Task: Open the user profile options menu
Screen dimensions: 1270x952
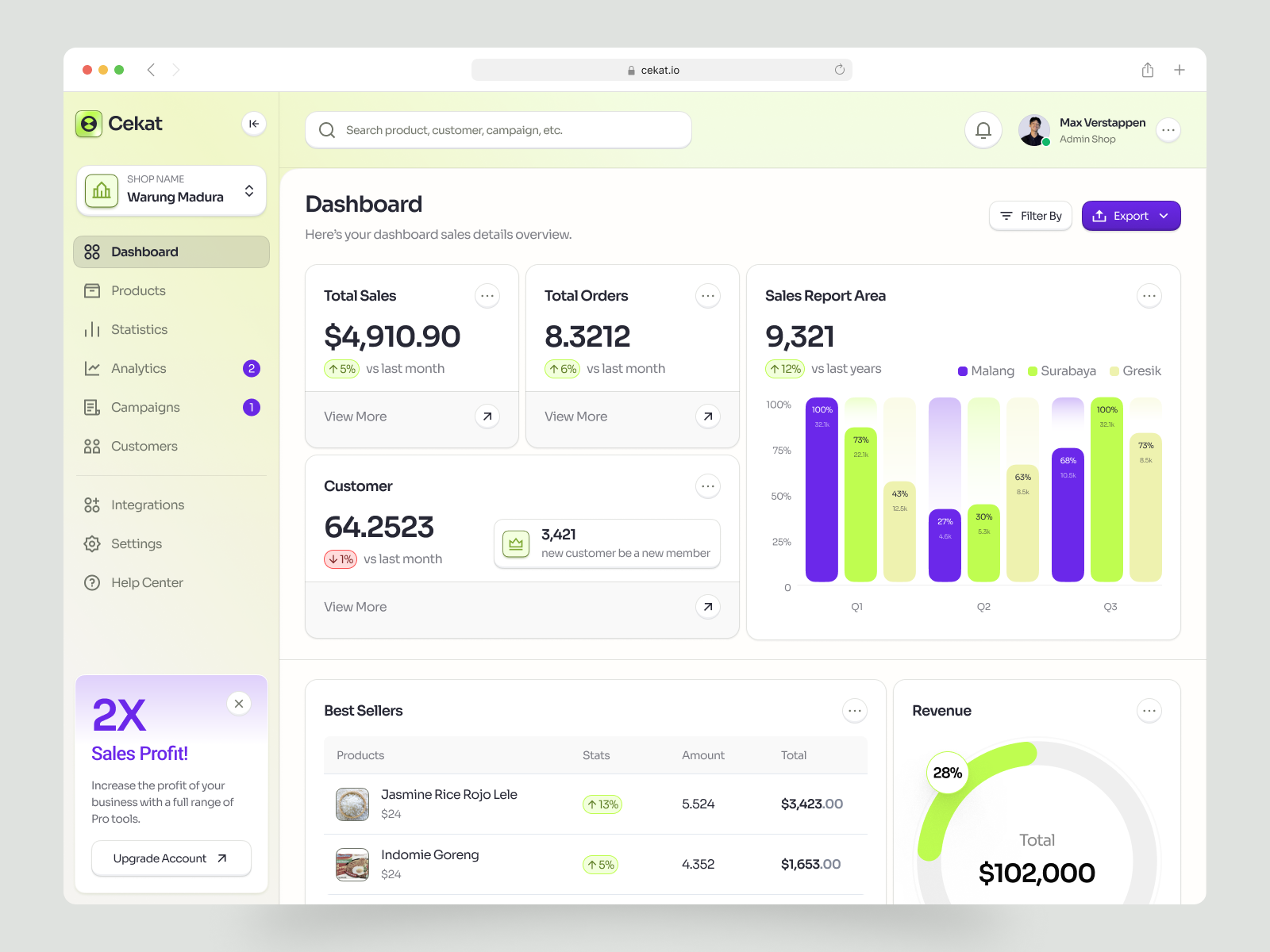Action: tap(1168, 129)
